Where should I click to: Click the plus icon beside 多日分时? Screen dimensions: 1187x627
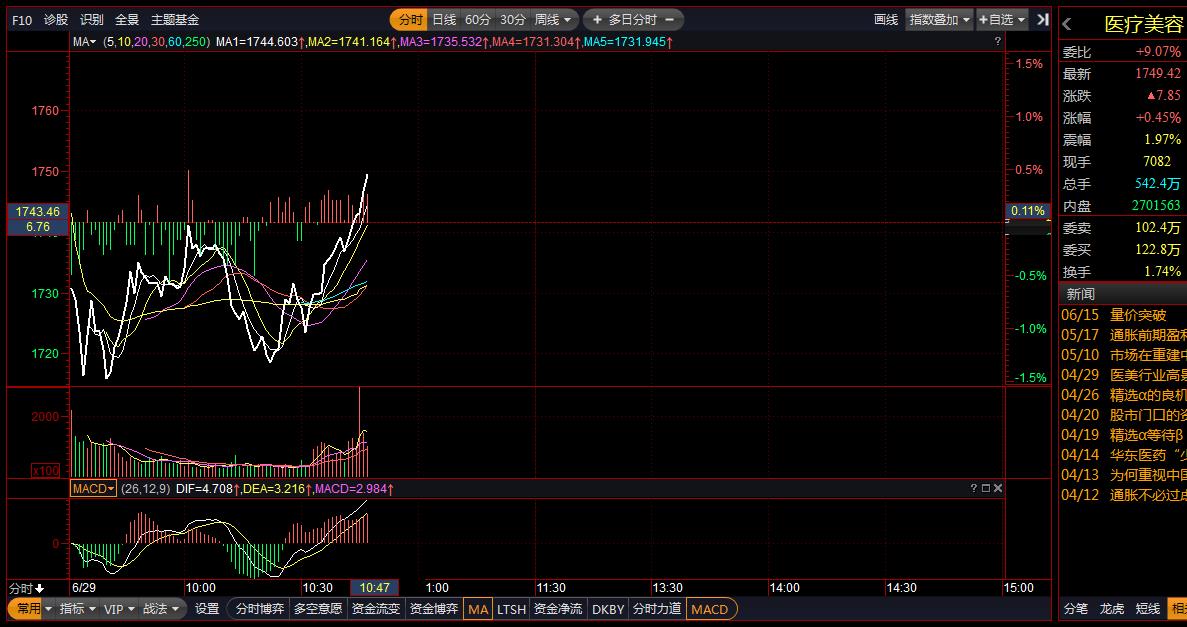[597, 19]
